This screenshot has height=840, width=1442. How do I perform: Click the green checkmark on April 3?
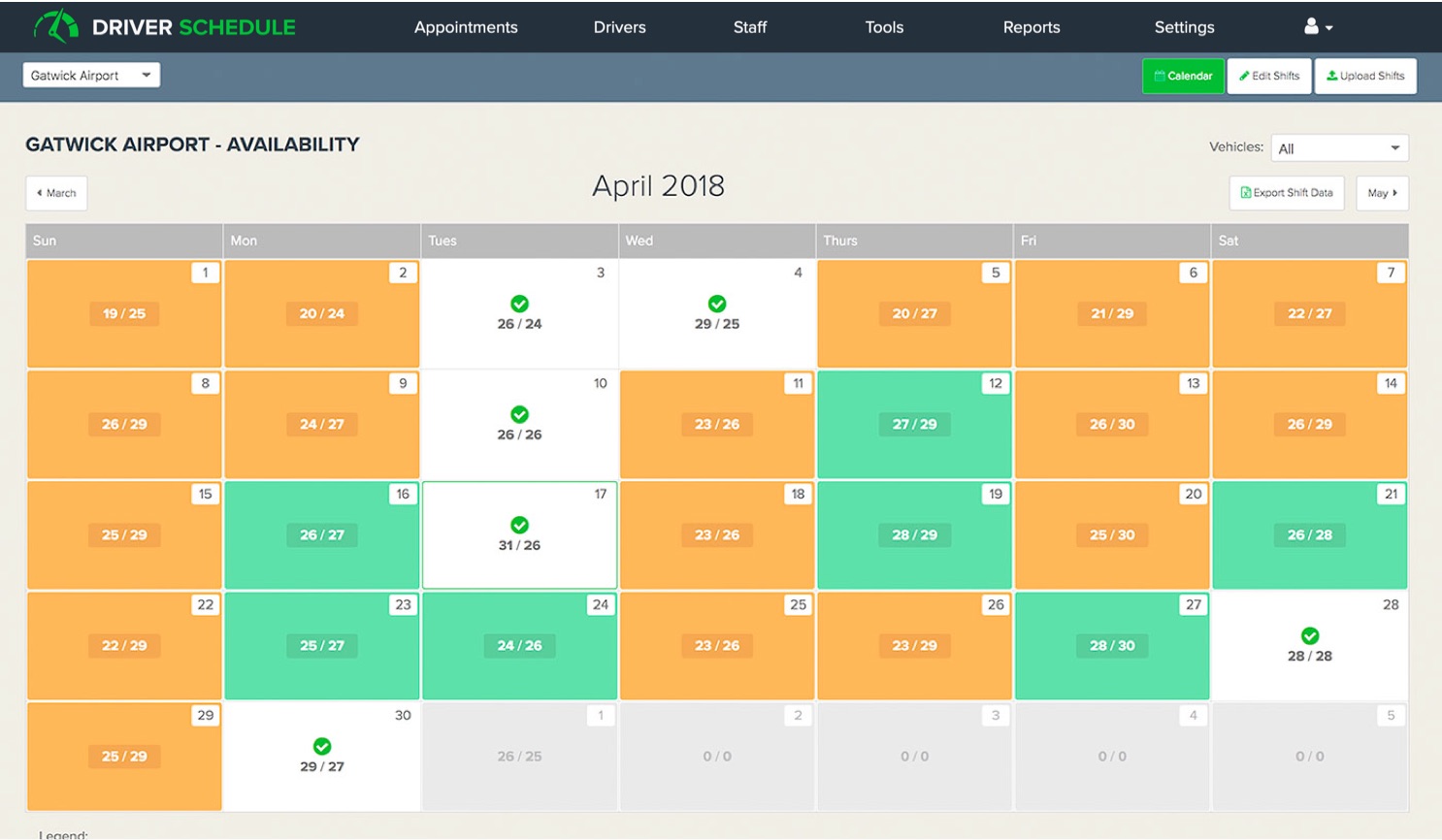pos(519,304)
